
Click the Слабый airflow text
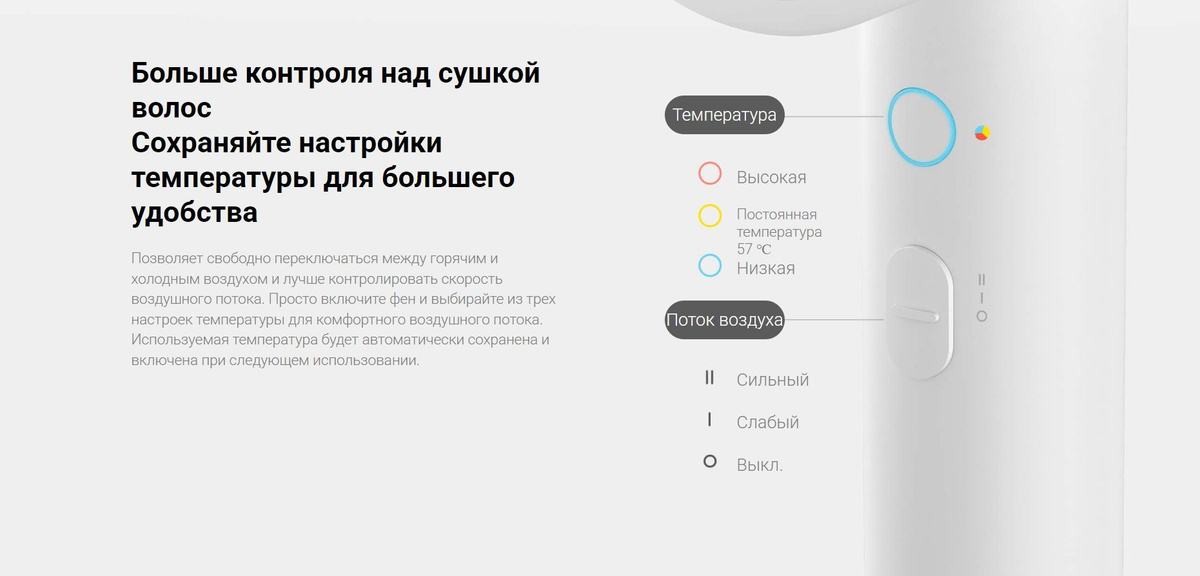[x=768, y=422]
